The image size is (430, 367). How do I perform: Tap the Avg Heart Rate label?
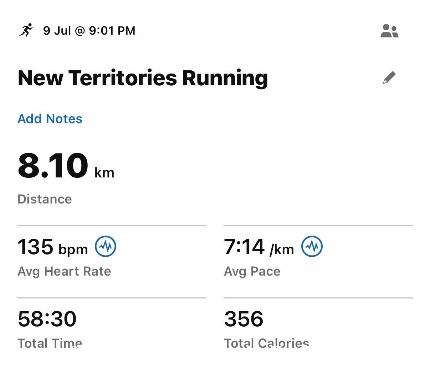(64, 271)
